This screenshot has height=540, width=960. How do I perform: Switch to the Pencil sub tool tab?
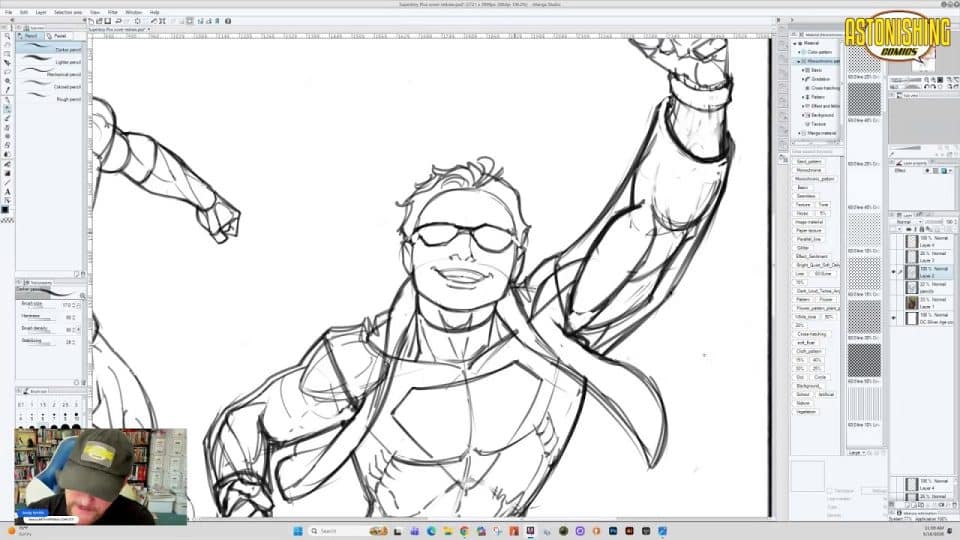30,36
